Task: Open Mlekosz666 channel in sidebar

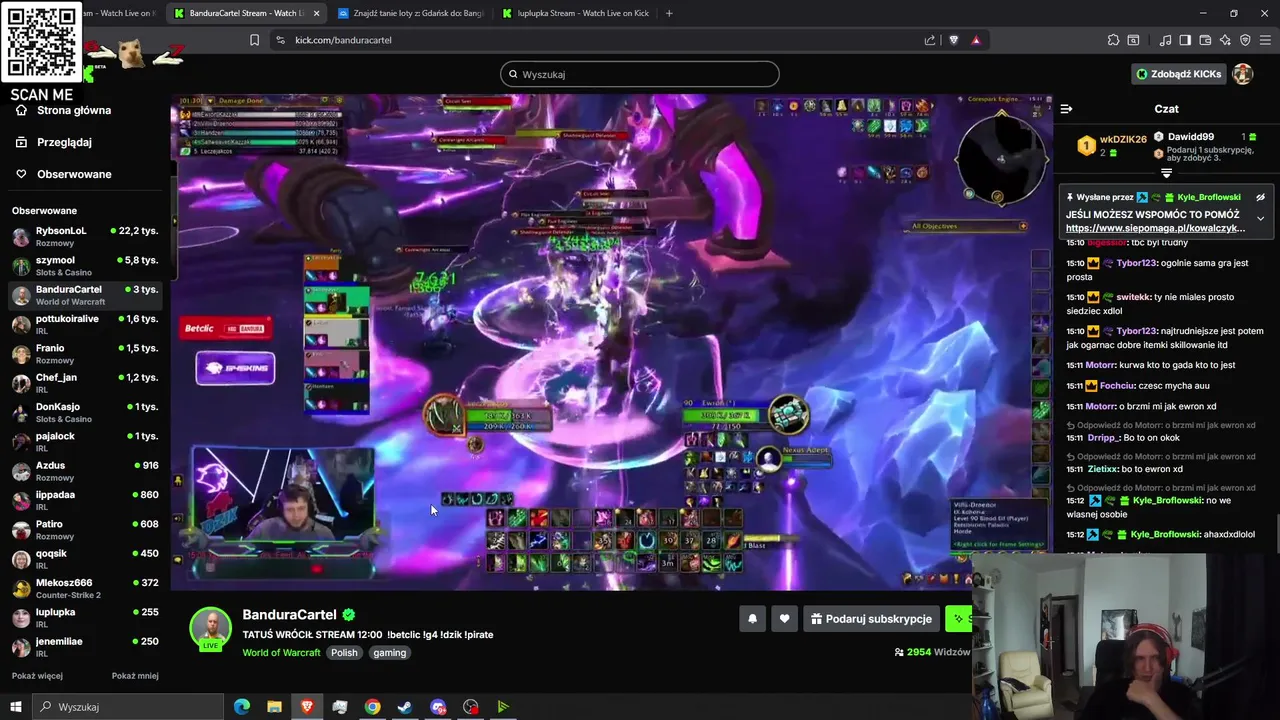Action: coord(85,588)
